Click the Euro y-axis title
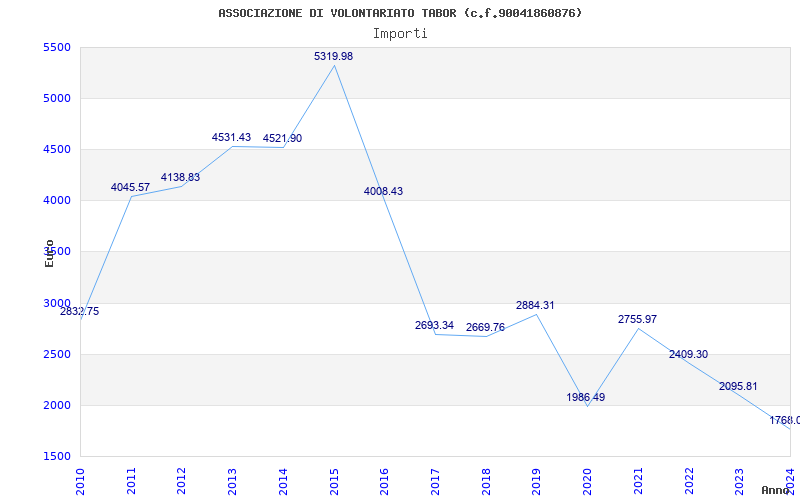This screenshot has width=800, height=500. (49, 253)
